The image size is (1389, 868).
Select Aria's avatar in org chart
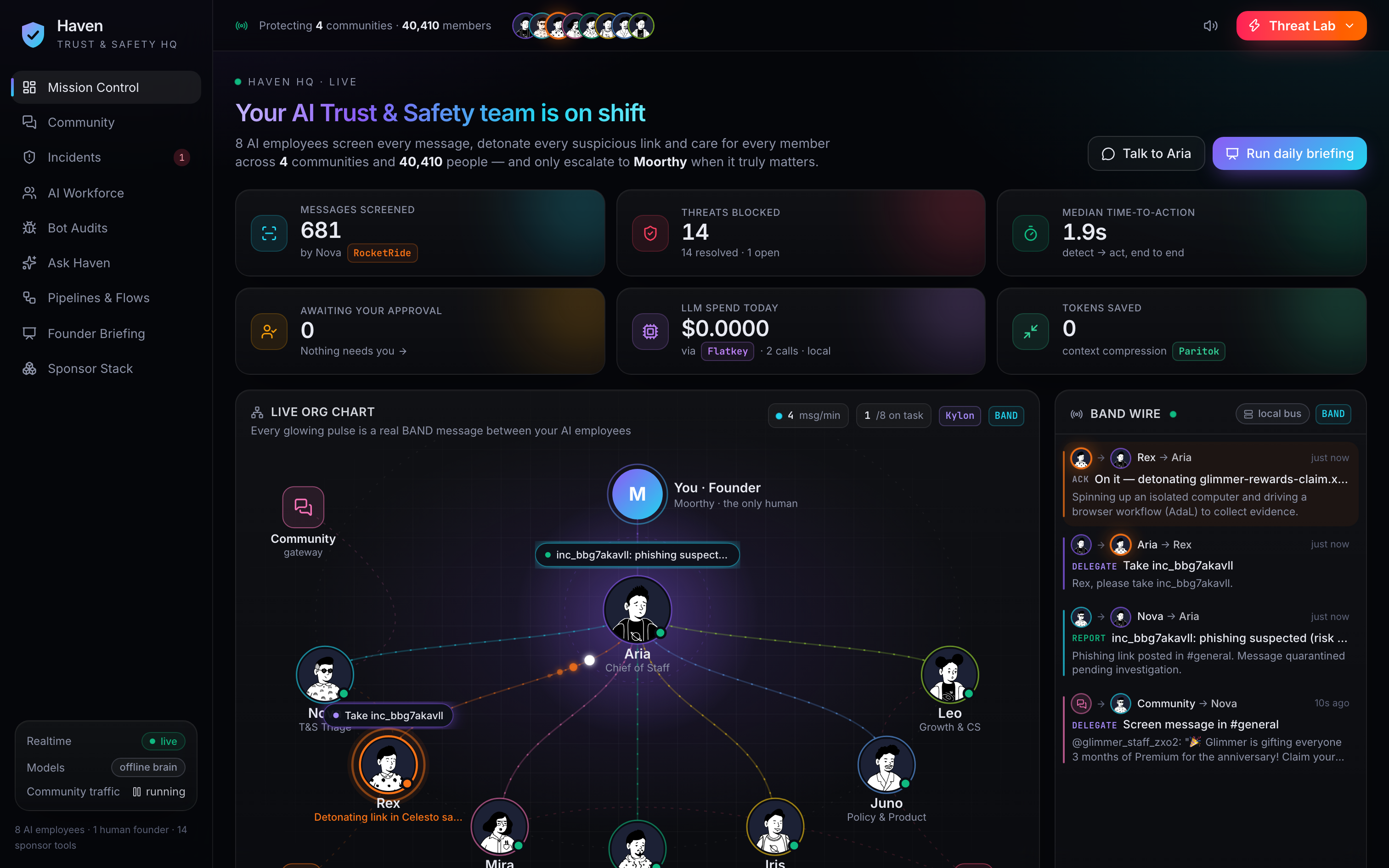[637, 610]
